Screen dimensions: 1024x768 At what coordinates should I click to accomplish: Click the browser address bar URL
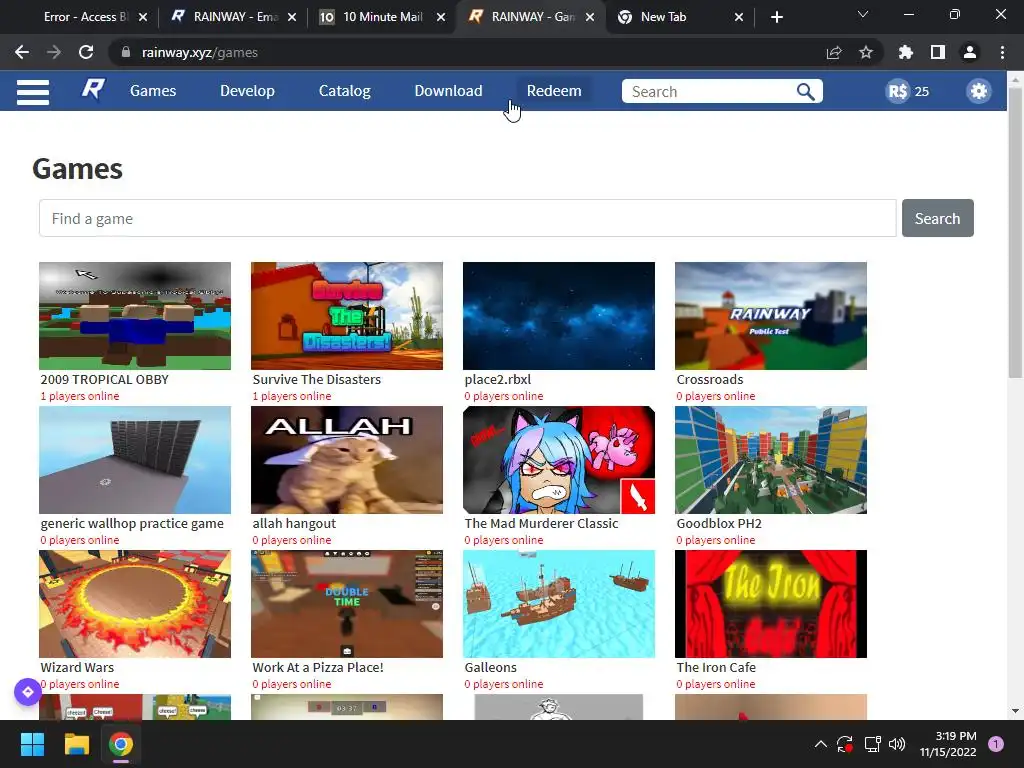(200, 52)
